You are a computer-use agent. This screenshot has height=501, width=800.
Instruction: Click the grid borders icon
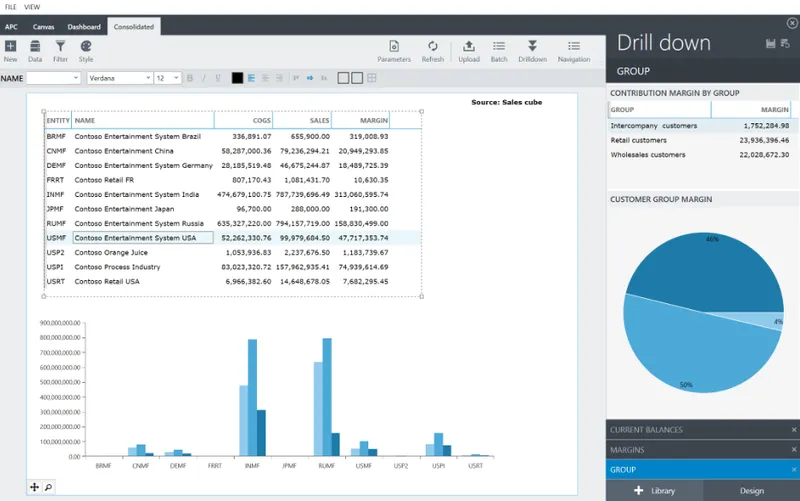(x=371, y=78)
